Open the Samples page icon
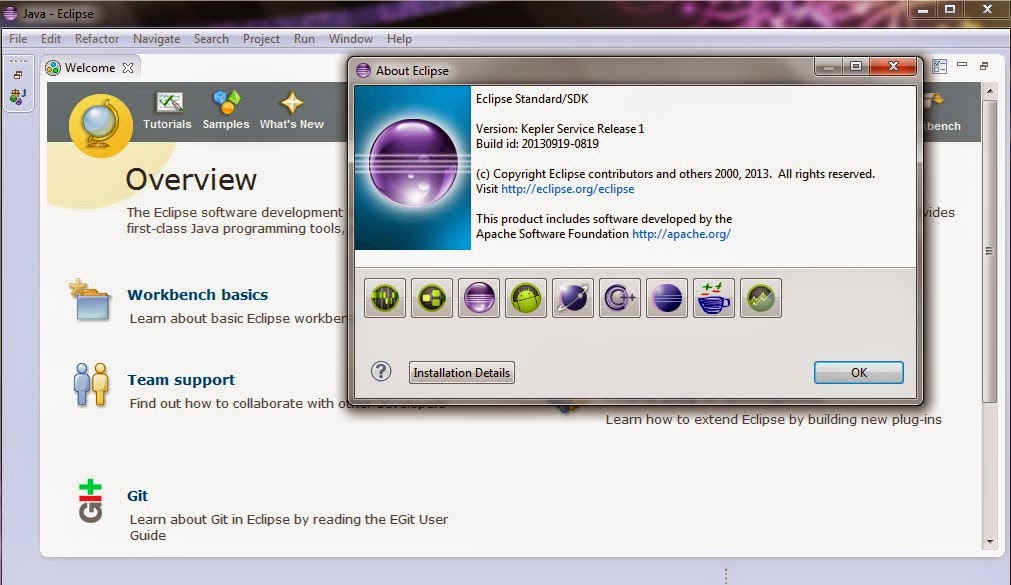The height and width of the screenshot is (585, 1011). pos(226,102)
